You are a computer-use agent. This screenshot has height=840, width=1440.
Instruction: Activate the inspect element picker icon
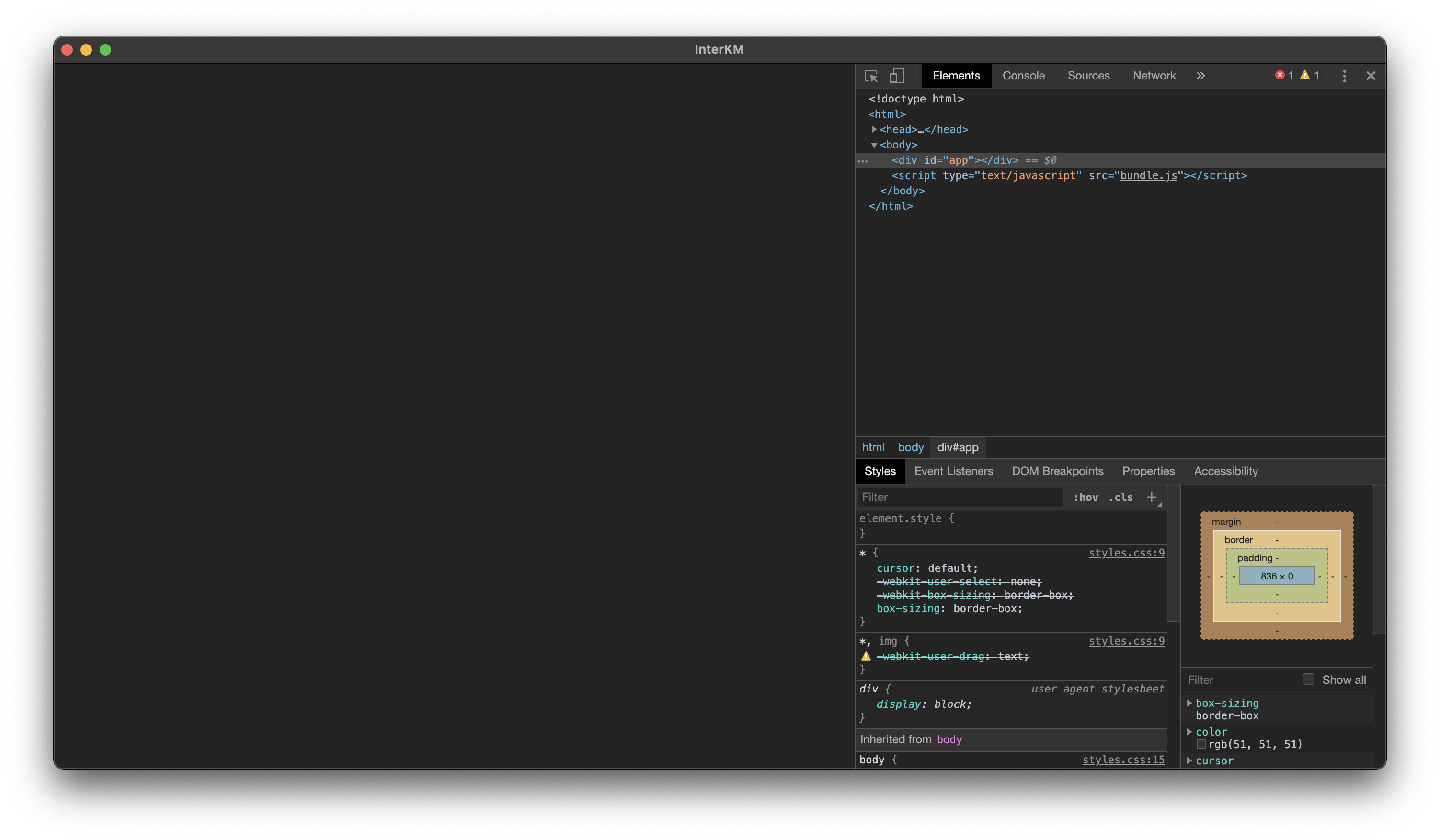pyautogui.click(x=871, y=76)
